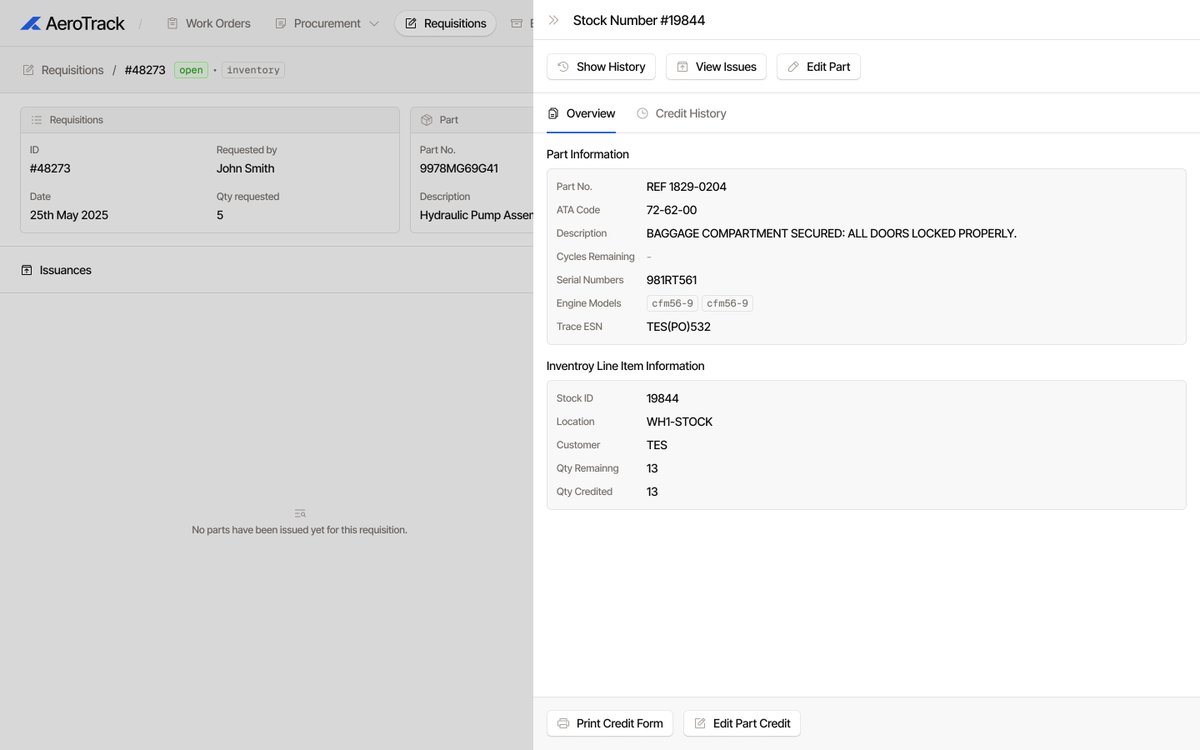Open View Issues
The image size is (1200, 750).
click(x=716, y=67)
